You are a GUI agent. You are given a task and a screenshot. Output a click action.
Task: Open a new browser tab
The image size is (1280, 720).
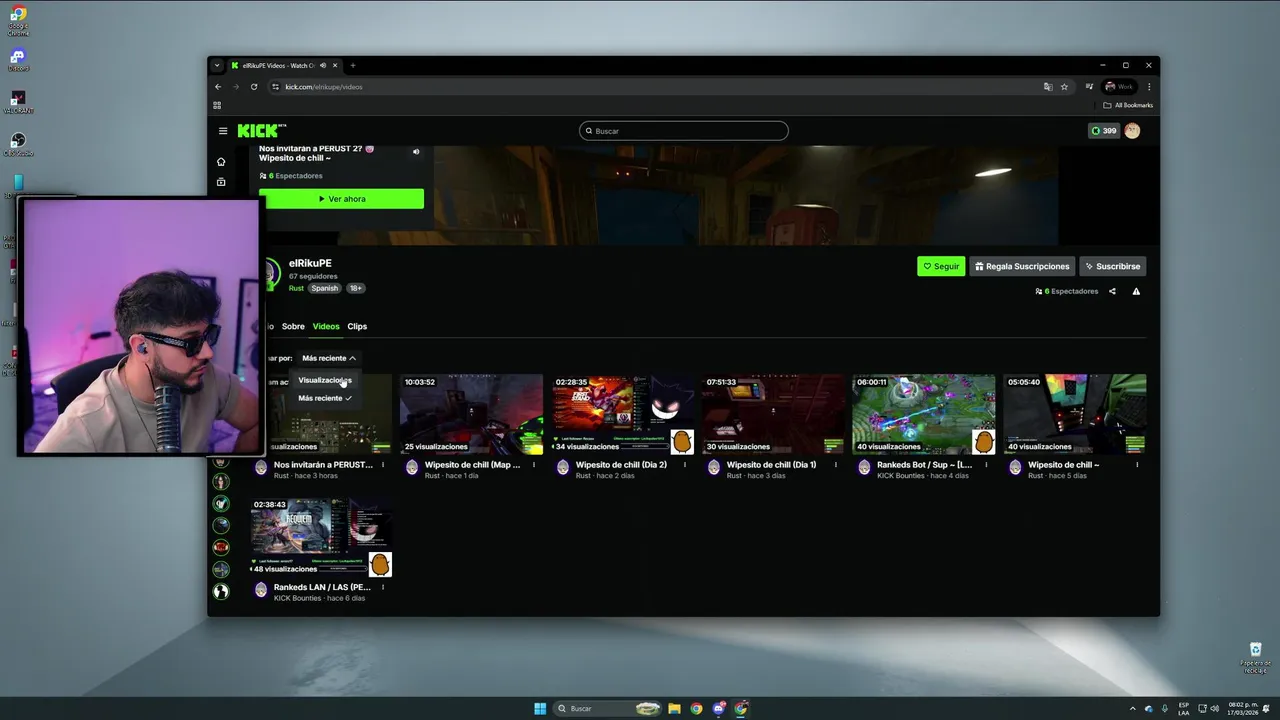coord(352,66)
